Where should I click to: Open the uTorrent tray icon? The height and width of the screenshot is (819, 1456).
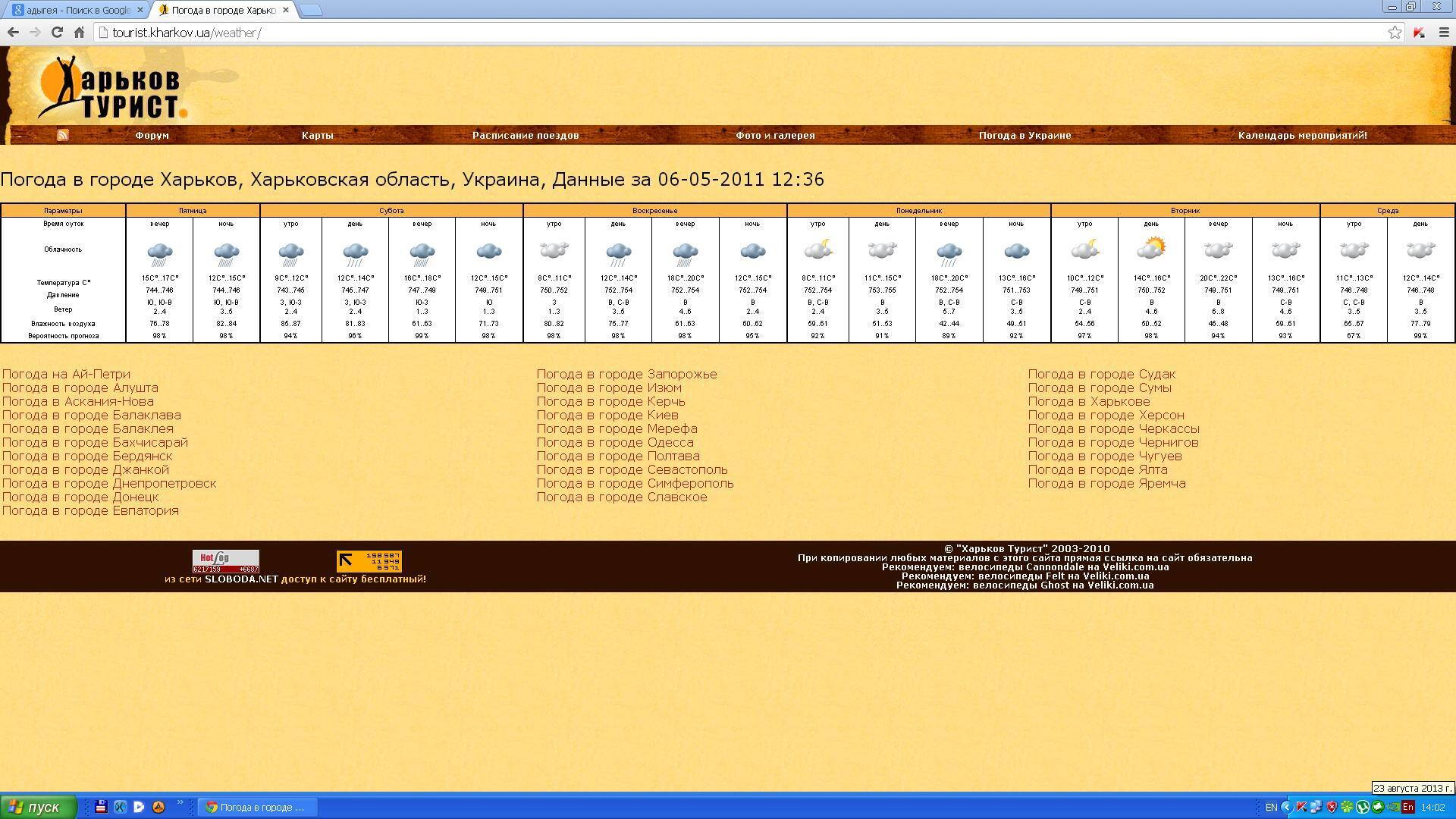[1363, 807]
